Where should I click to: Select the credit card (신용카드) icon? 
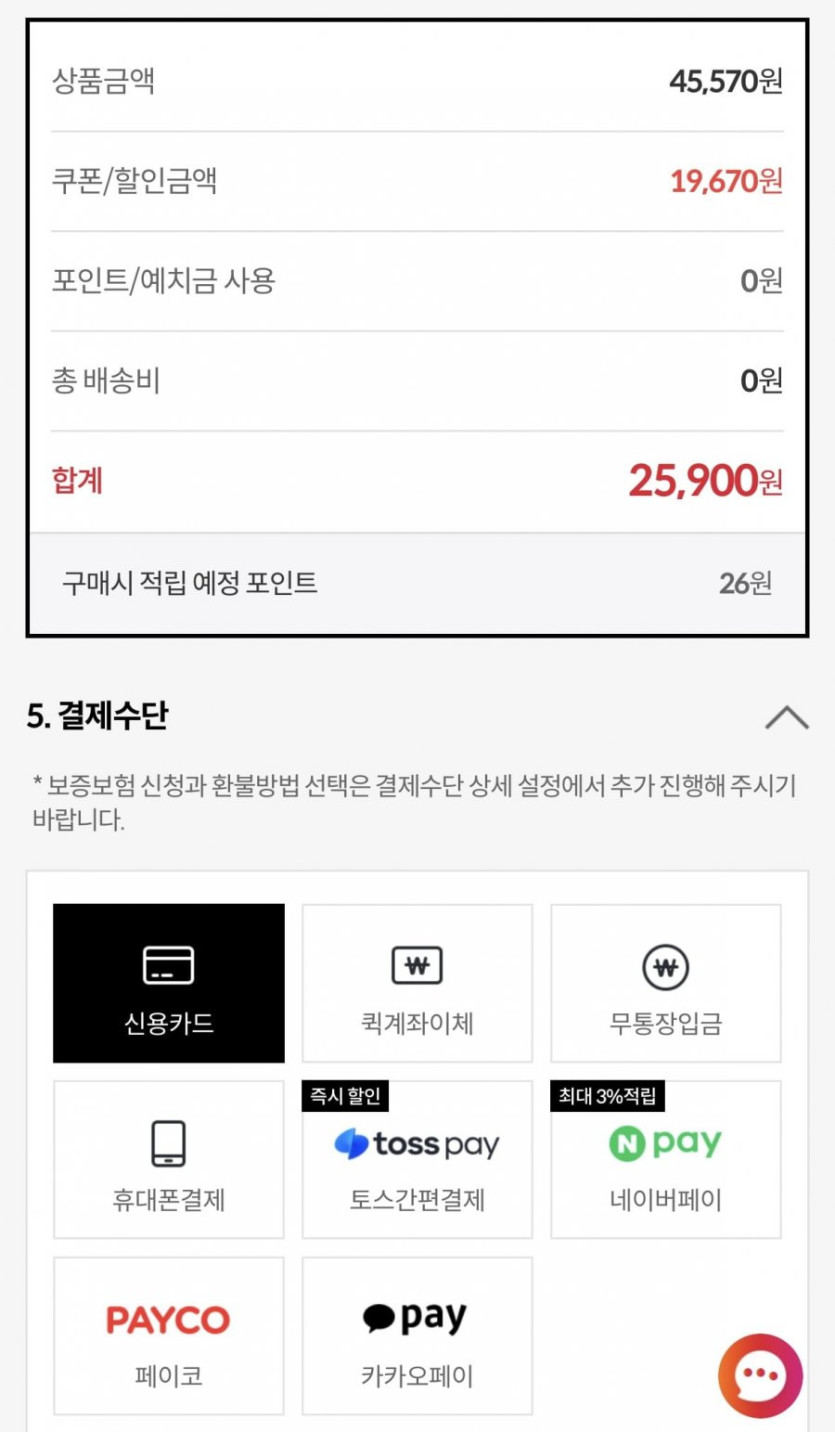coord(168,965)
